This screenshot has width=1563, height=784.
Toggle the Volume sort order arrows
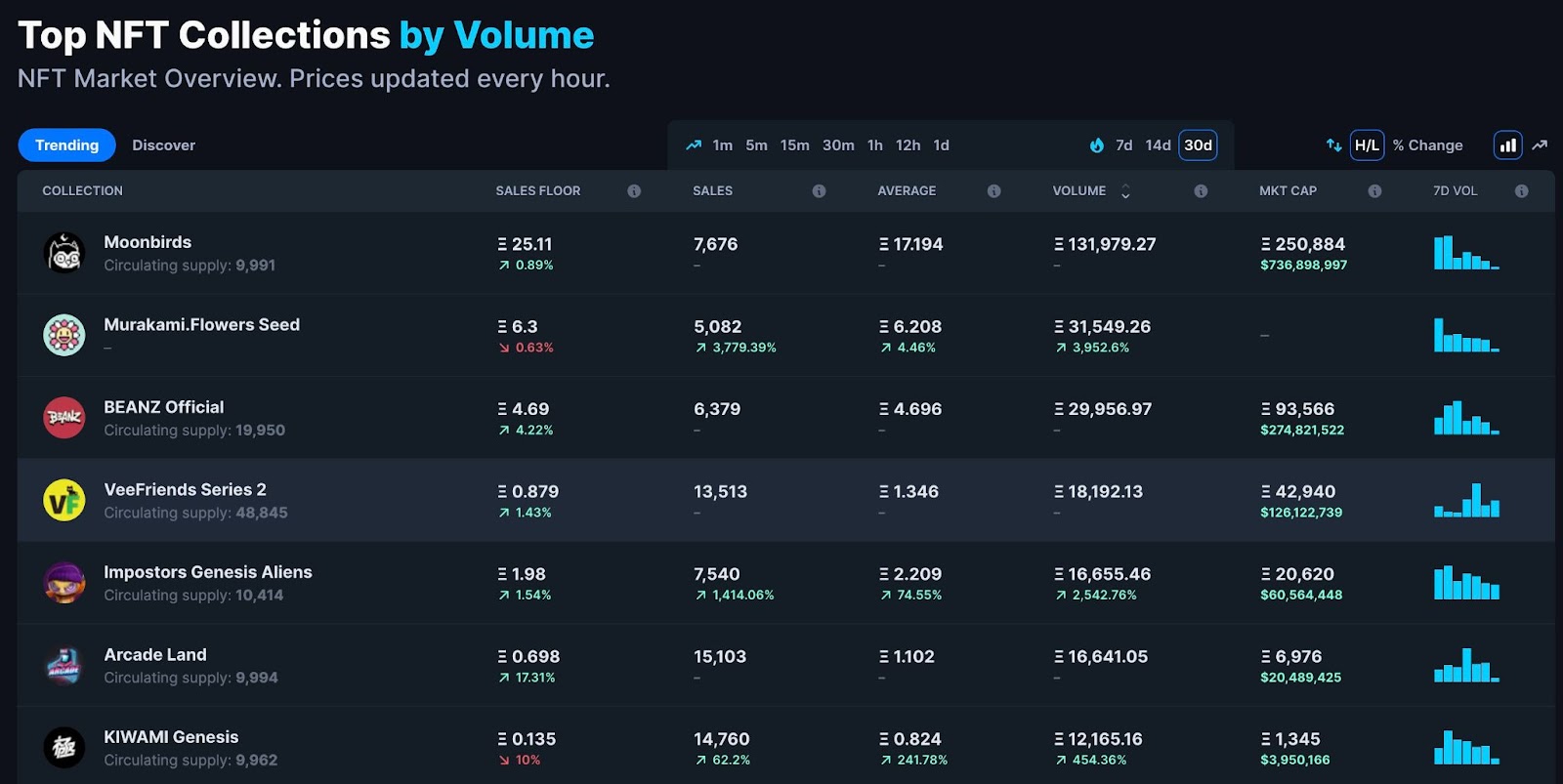point(1125,191)
